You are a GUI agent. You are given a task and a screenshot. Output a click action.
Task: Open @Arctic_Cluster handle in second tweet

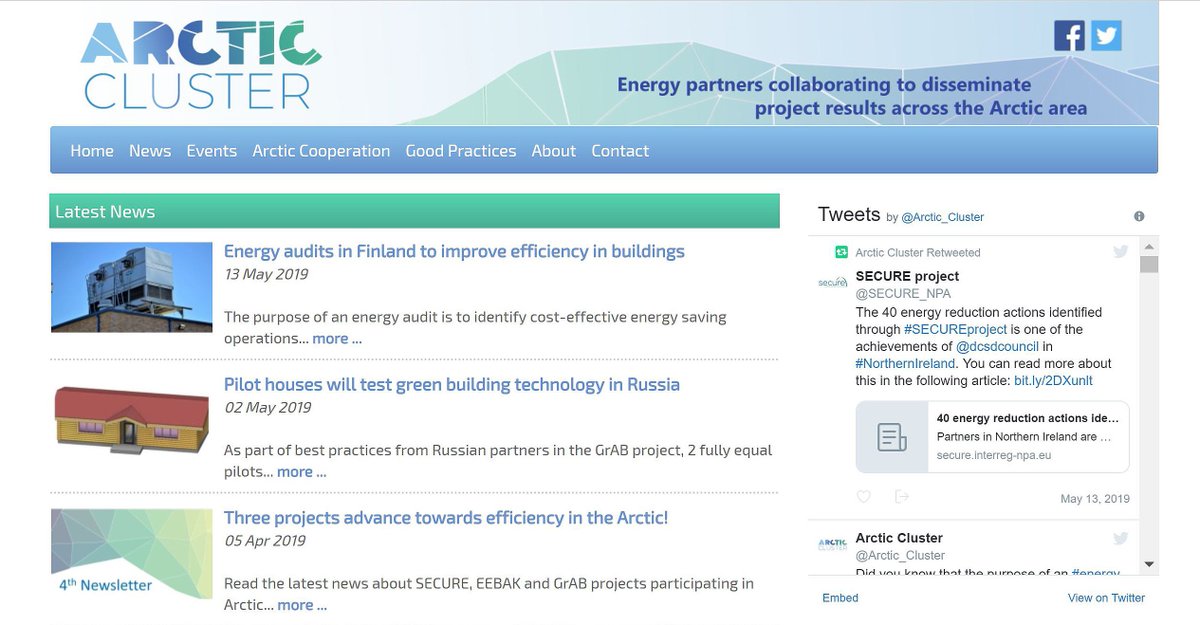[x=900, y=555]
